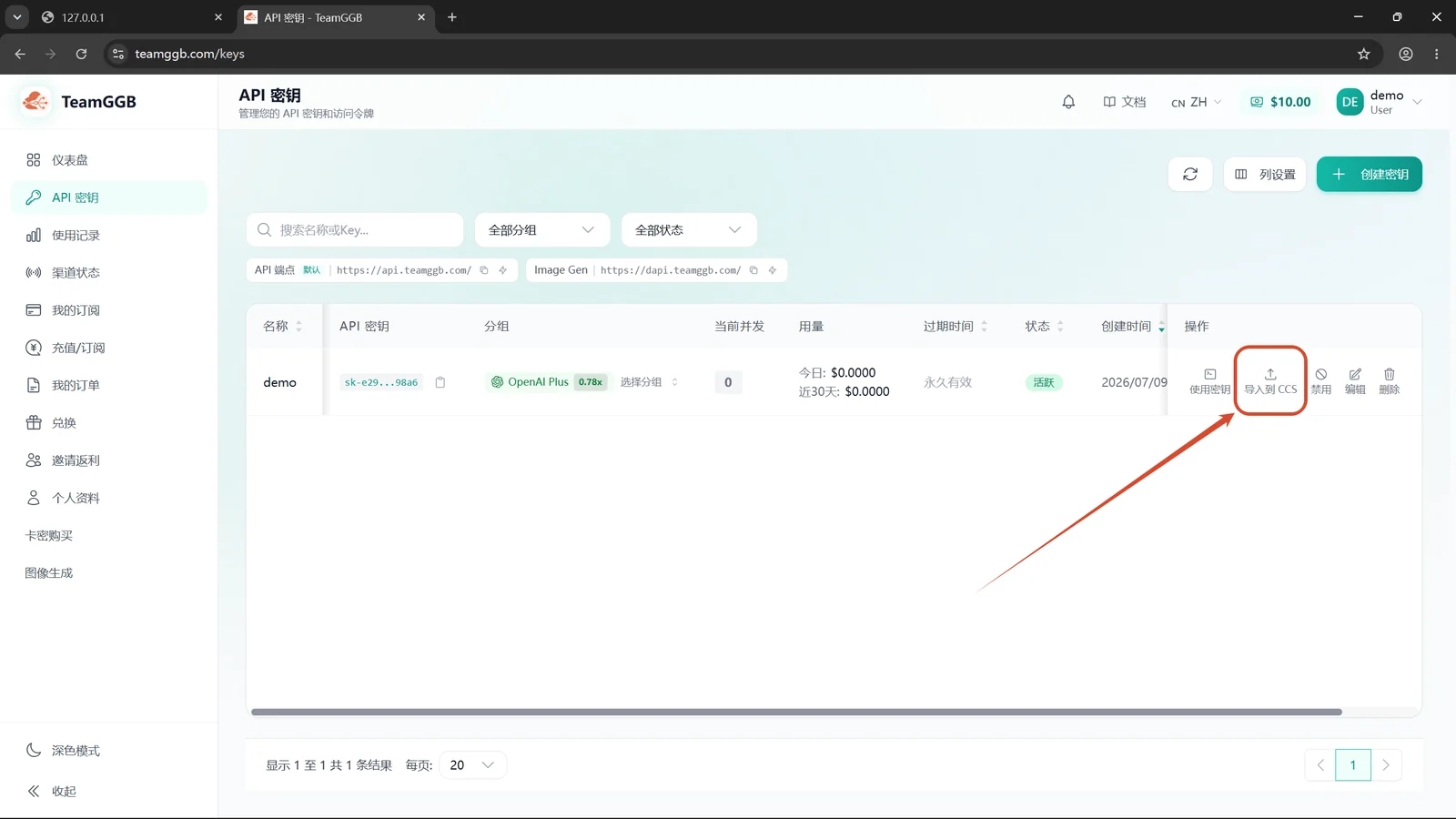
Task: Click 使用密钥 action for demo key
Action: pyautogui.click(x=1209, y=381)
